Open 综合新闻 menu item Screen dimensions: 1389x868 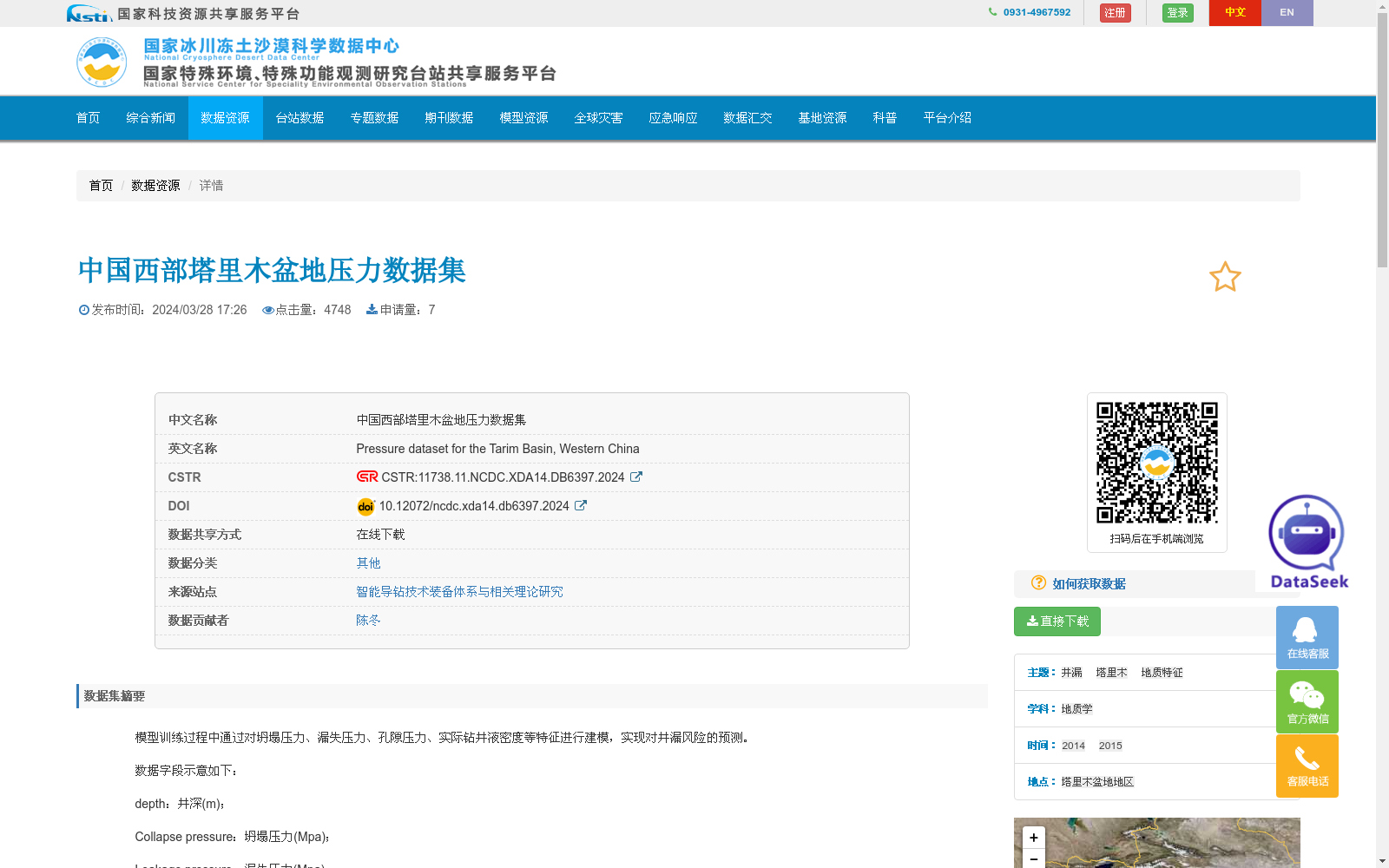150,118
